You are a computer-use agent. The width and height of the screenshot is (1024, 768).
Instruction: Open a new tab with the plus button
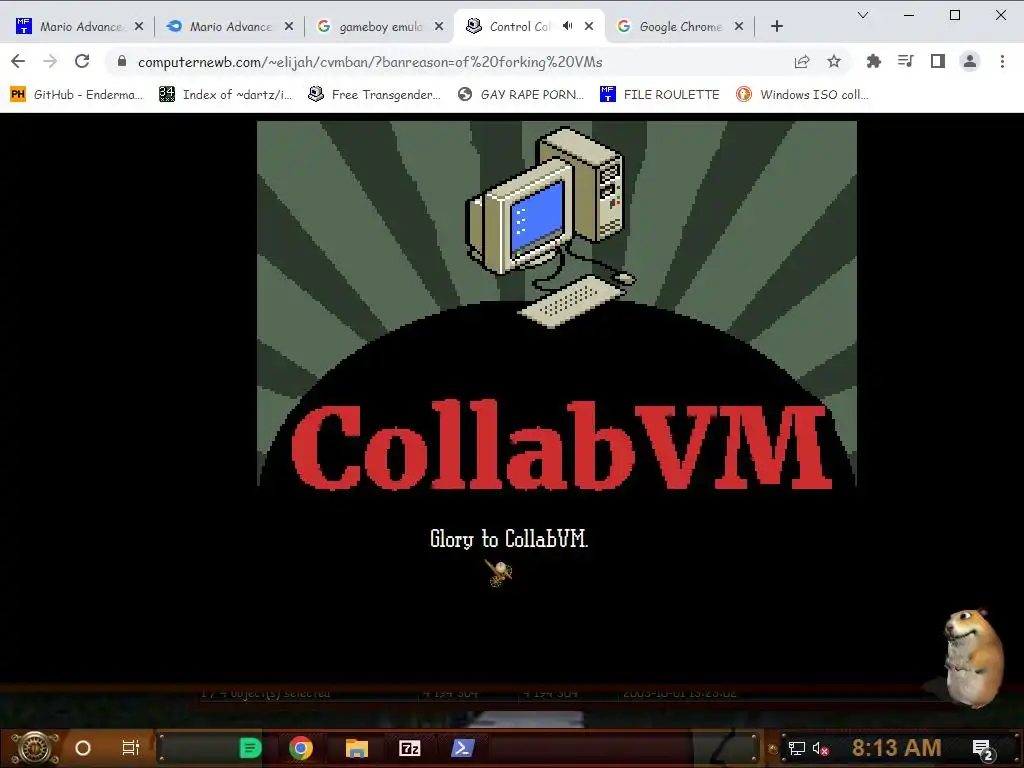click(776, 26)
